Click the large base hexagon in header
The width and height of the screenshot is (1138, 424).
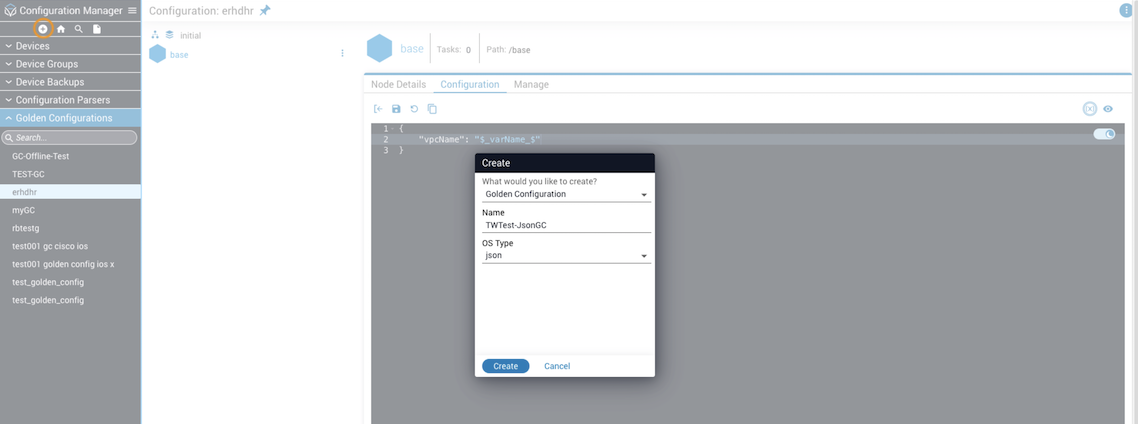pos(380,49)
